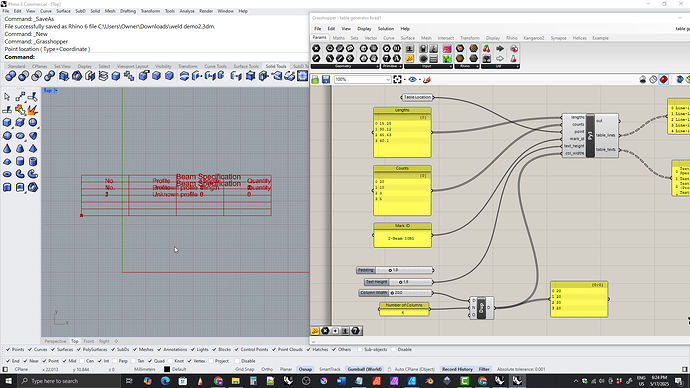The height and width of the screenshot is (388, 690).
Task: Toggle the Cen object snap checkbox
Action: point(83,361)
